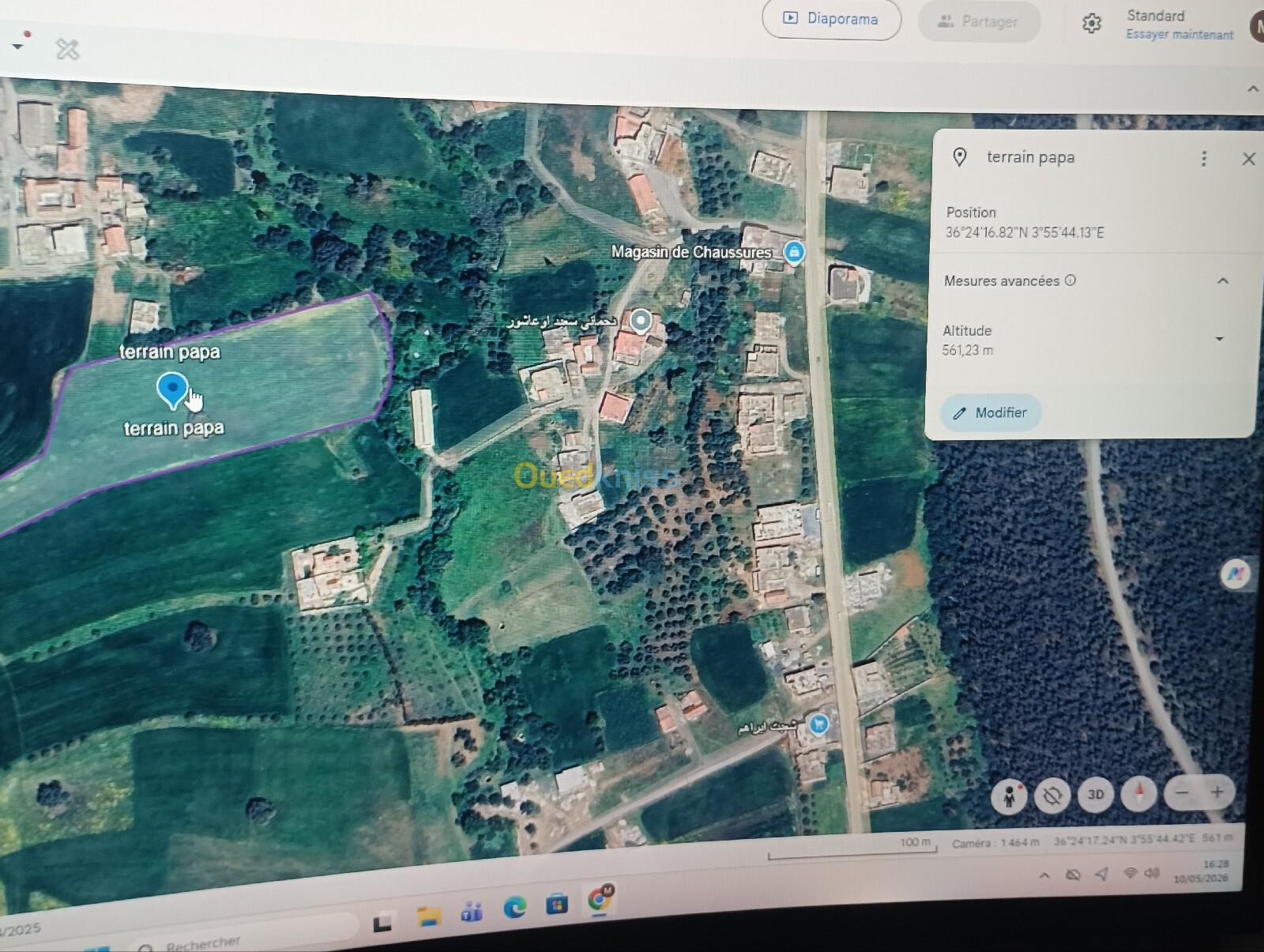Screen dimensions: 1264x952
Task: Click the Magasin de Chaussures marker
Action: [x=794, y=252]
